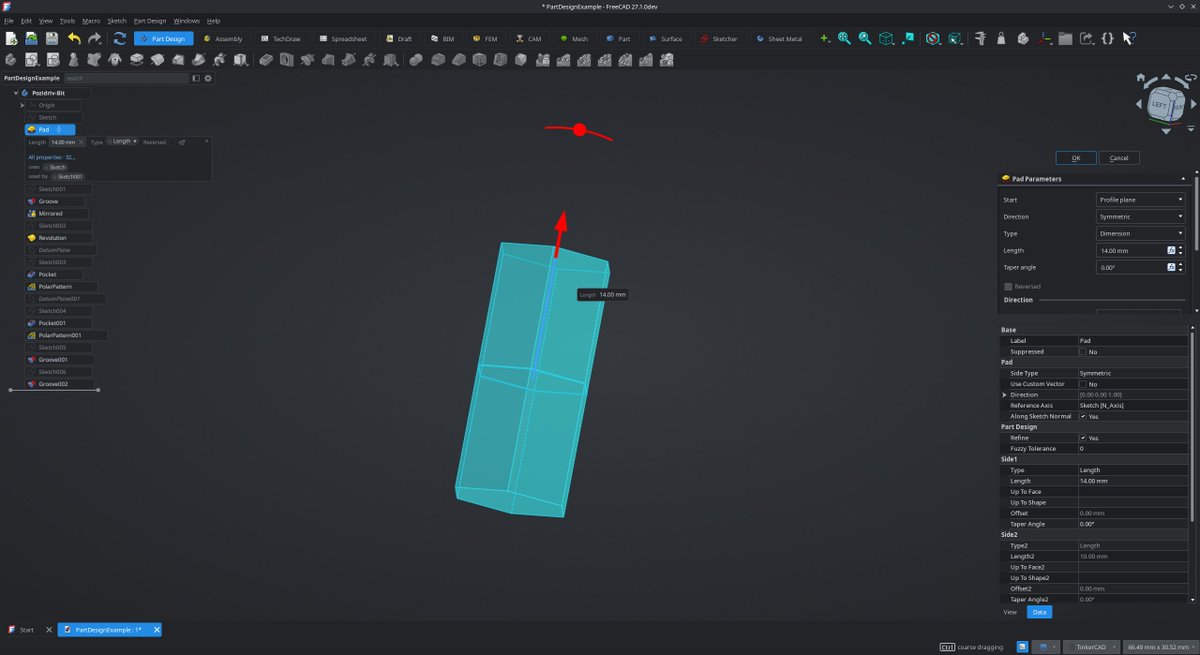The height and width of the screenshot is (655, 1200).
Task: Toggle the Suppressed property checkbox
Action: (x=1083, y=352)
